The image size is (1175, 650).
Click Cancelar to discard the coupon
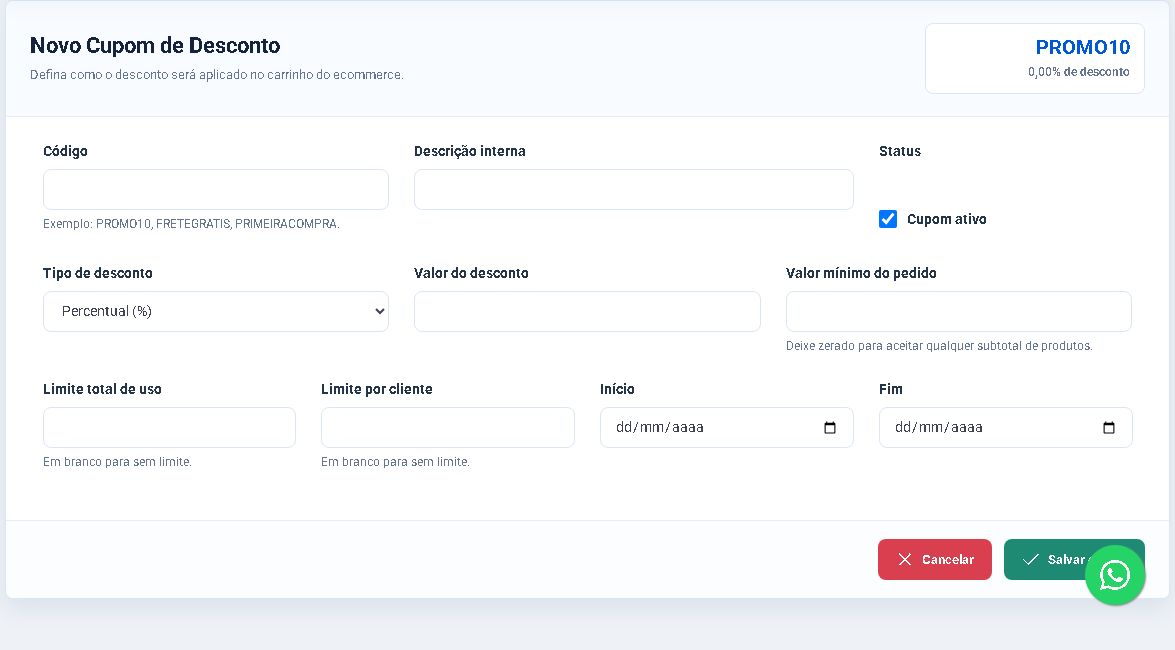934,559
